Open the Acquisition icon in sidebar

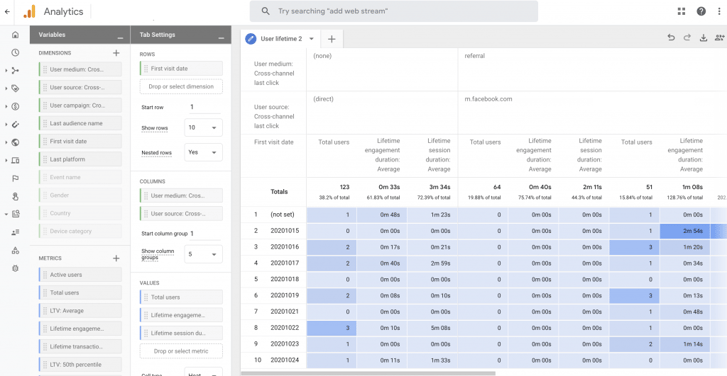pyautogui.click(x=15, y=70)
